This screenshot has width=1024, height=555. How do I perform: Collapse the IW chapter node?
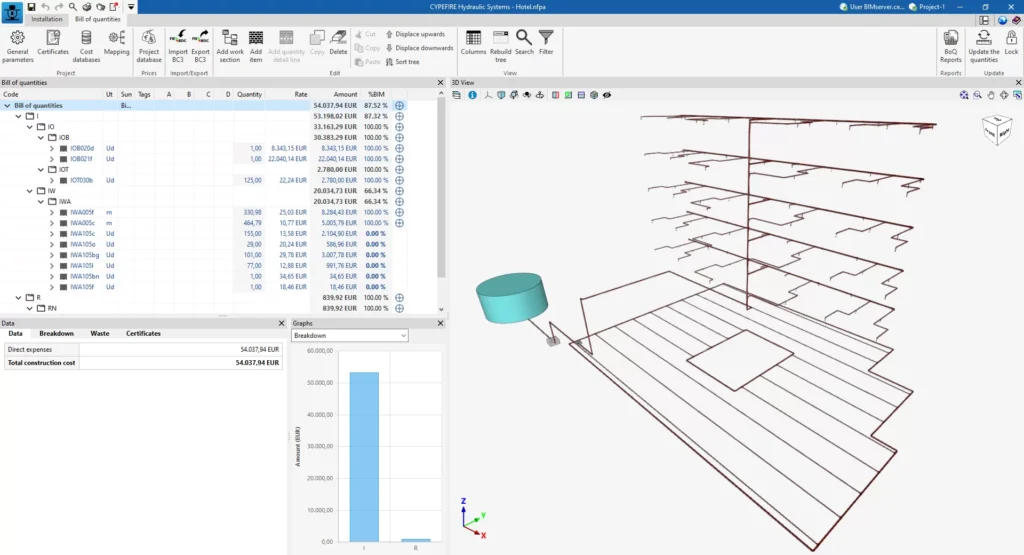coord(29,191)
